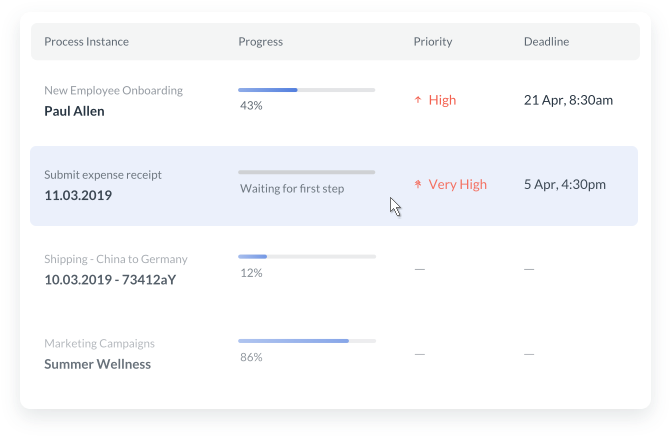The height and width of the screenshot is (437, 671).
Task: Select the 'Marketing Campaigns' label
Action: (x=99, y=344)
